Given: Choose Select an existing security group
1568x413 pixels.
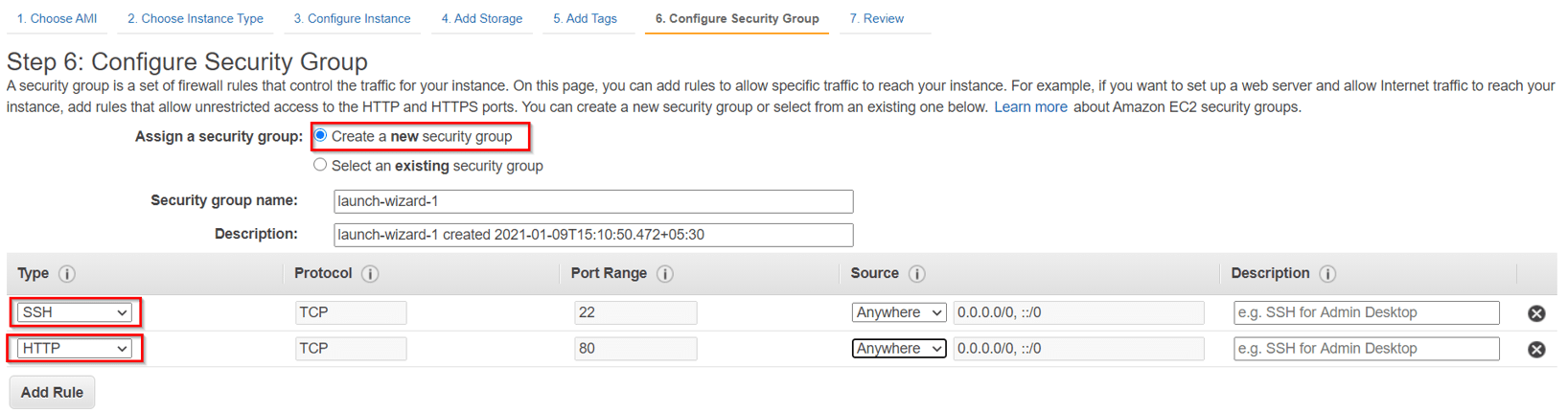Looking at the screenshot, I should [321, 166].
